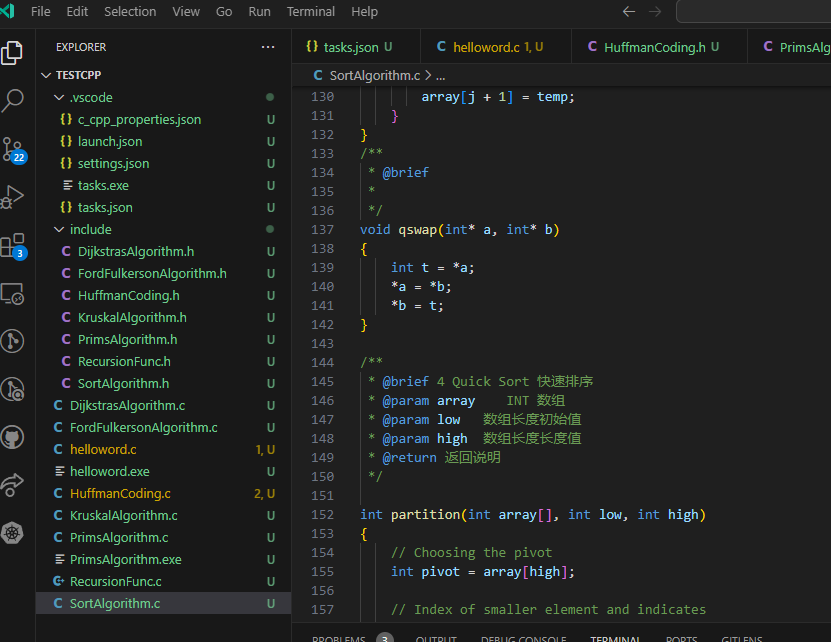Click the Explorer files icon
831x642 pixels.
tap(14, 52)
